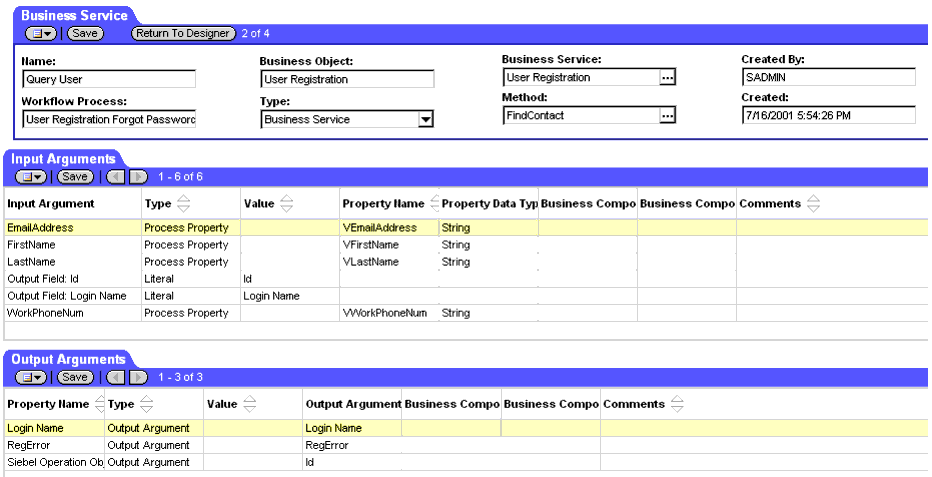This screenshot has width=932, height=477.
Task: Select the WorkPhoneNum input argument
Action: pyautogui.click(x=45, y=313)
